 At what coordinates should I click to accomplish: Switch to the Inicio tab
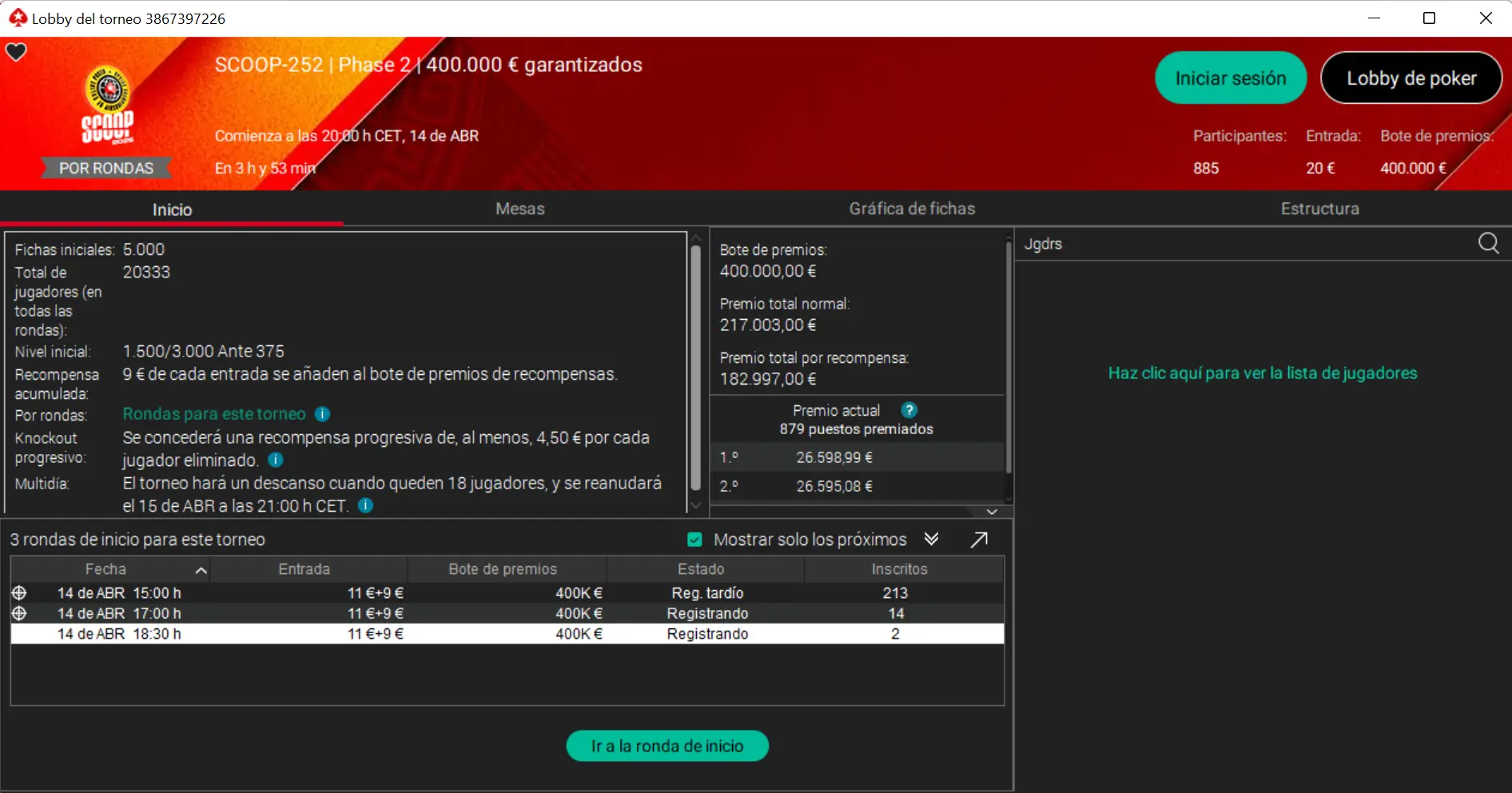point(172,209)
